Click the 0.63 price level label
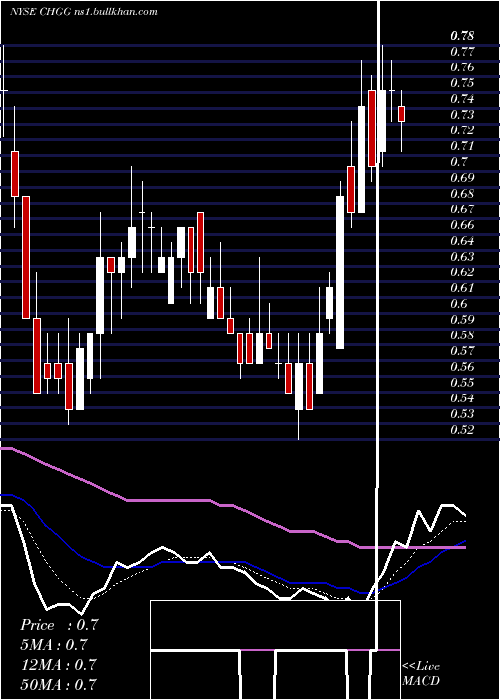The width and height of the screenshot is (500, 700). point(462,257)
